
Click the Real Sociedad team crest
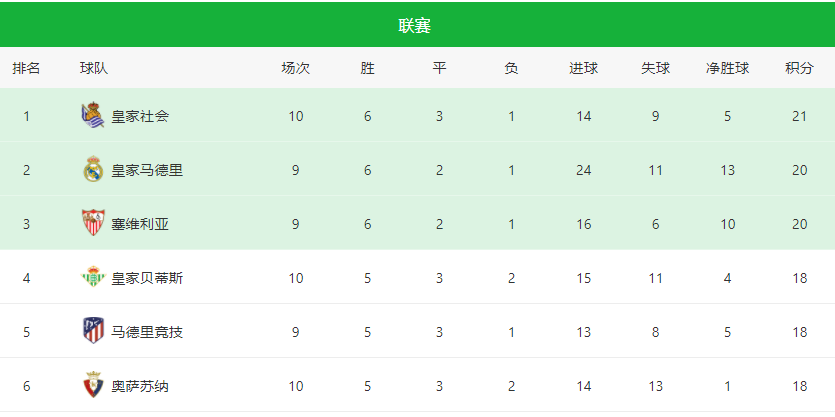click(93, 116)
